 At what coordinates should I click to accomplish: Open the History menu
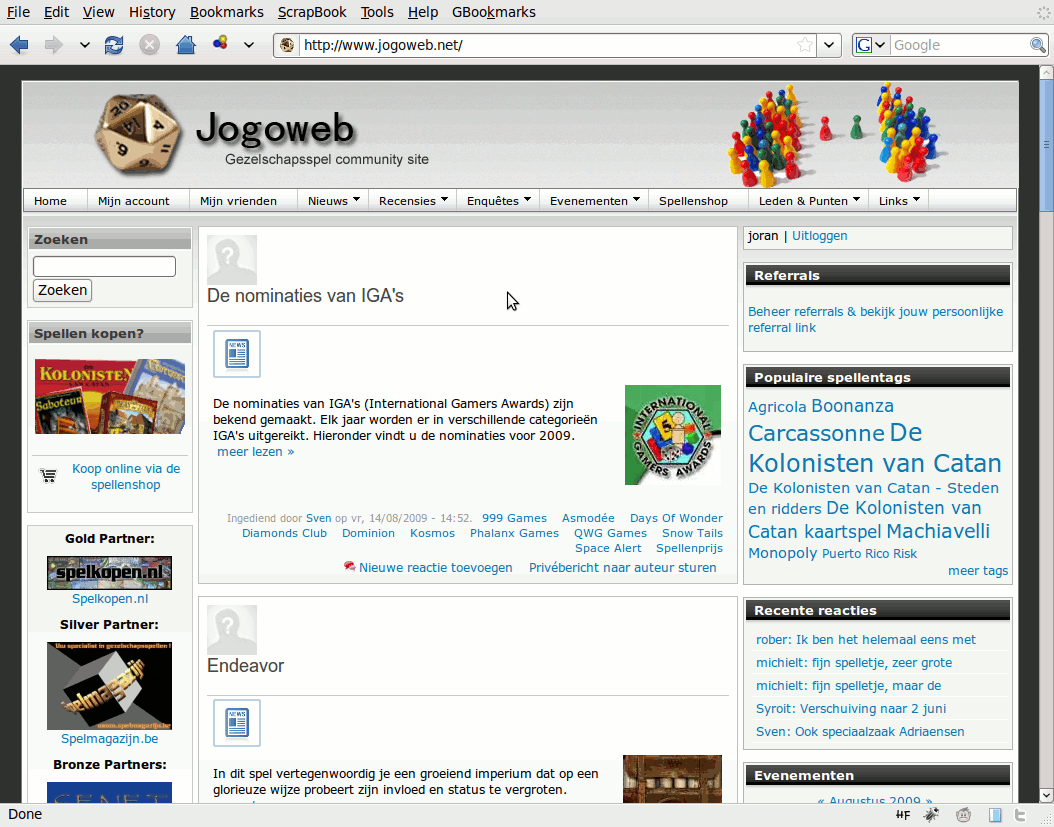pos(152,12)
